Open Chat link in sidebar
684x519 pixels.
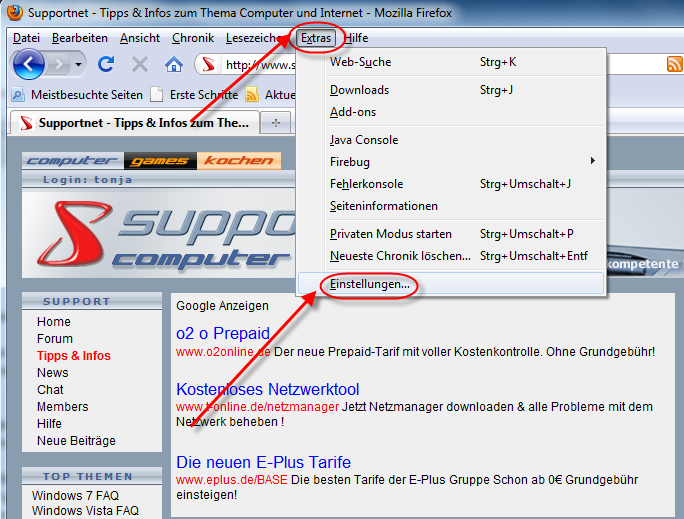50,390
